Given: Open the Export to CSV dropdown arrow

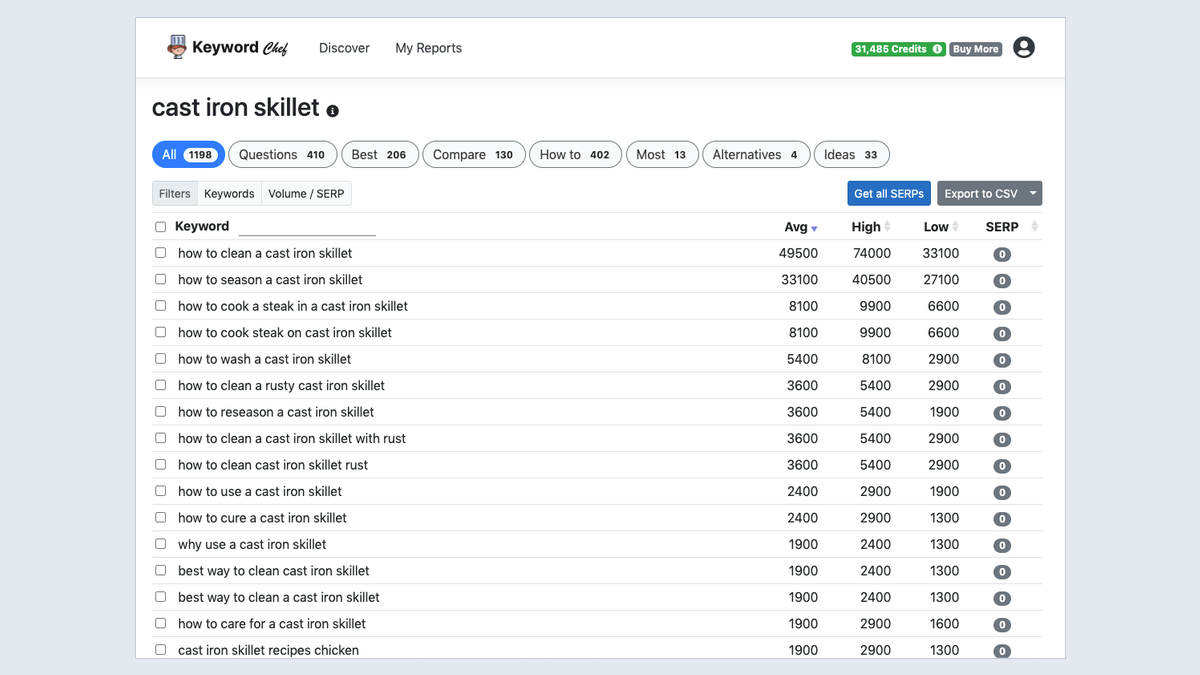Looking at the screenshot, I should tap(1033, 193).
